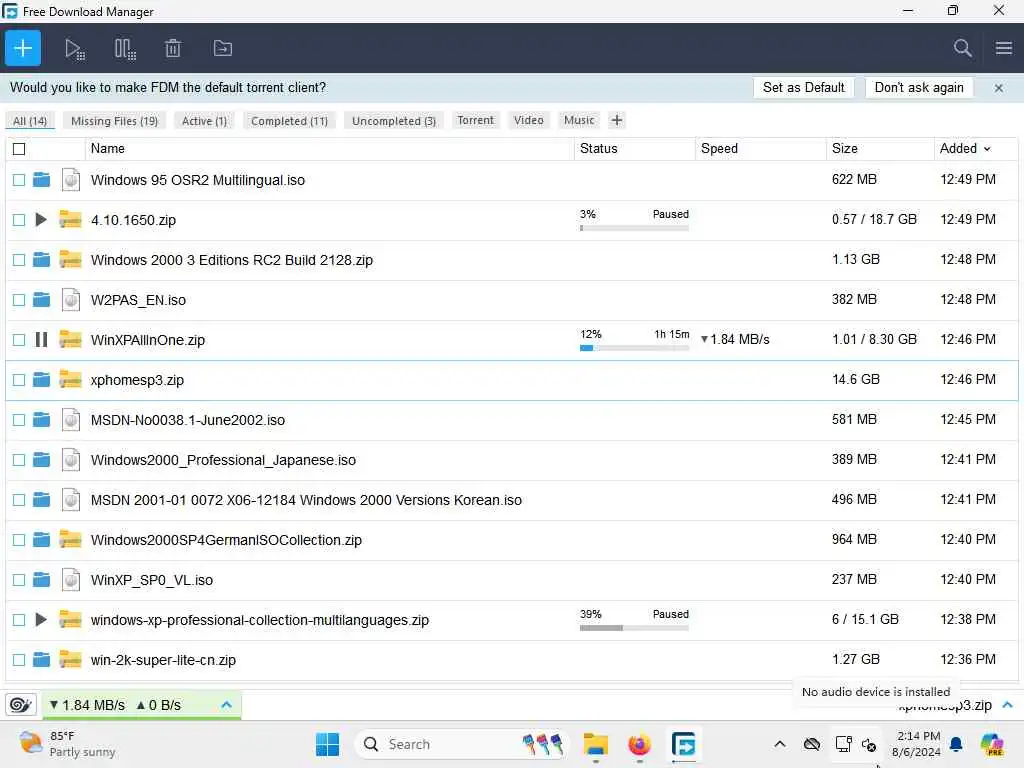Expand the speed panel chevron
Image resolution: width=1024 pixels, height=768 pixels.
[x=227, y=705]
